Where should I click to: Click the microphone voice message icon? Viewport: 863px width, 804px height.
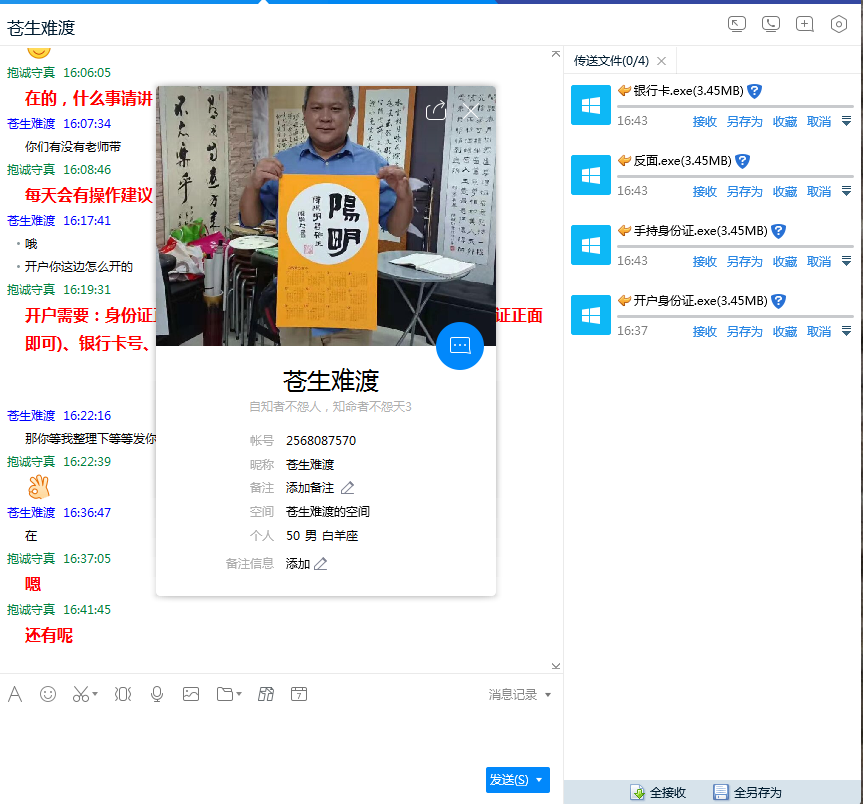157,694
